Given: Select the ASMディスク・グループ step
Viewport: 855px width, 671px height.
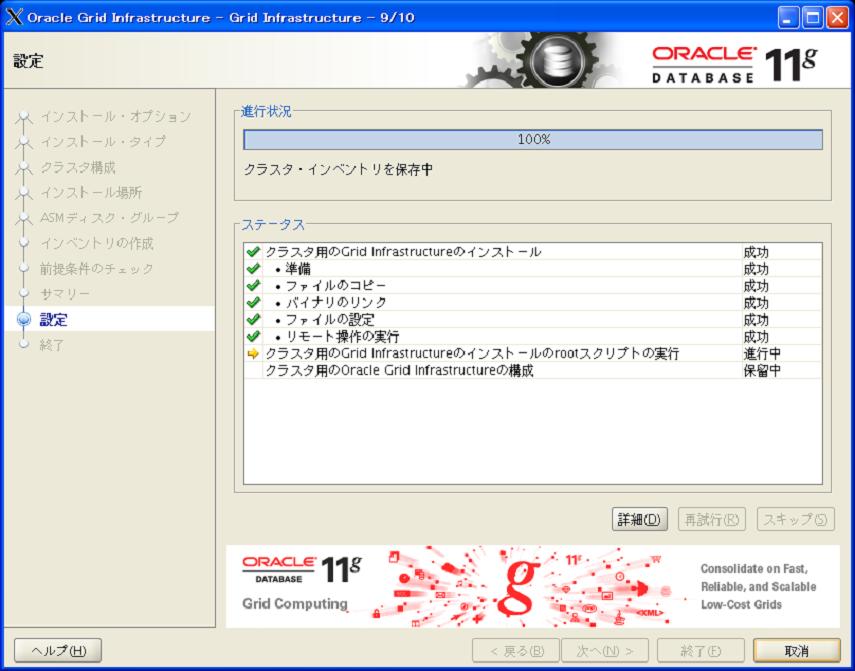Looking at the screenshot, I should click(x=110, y=218).
